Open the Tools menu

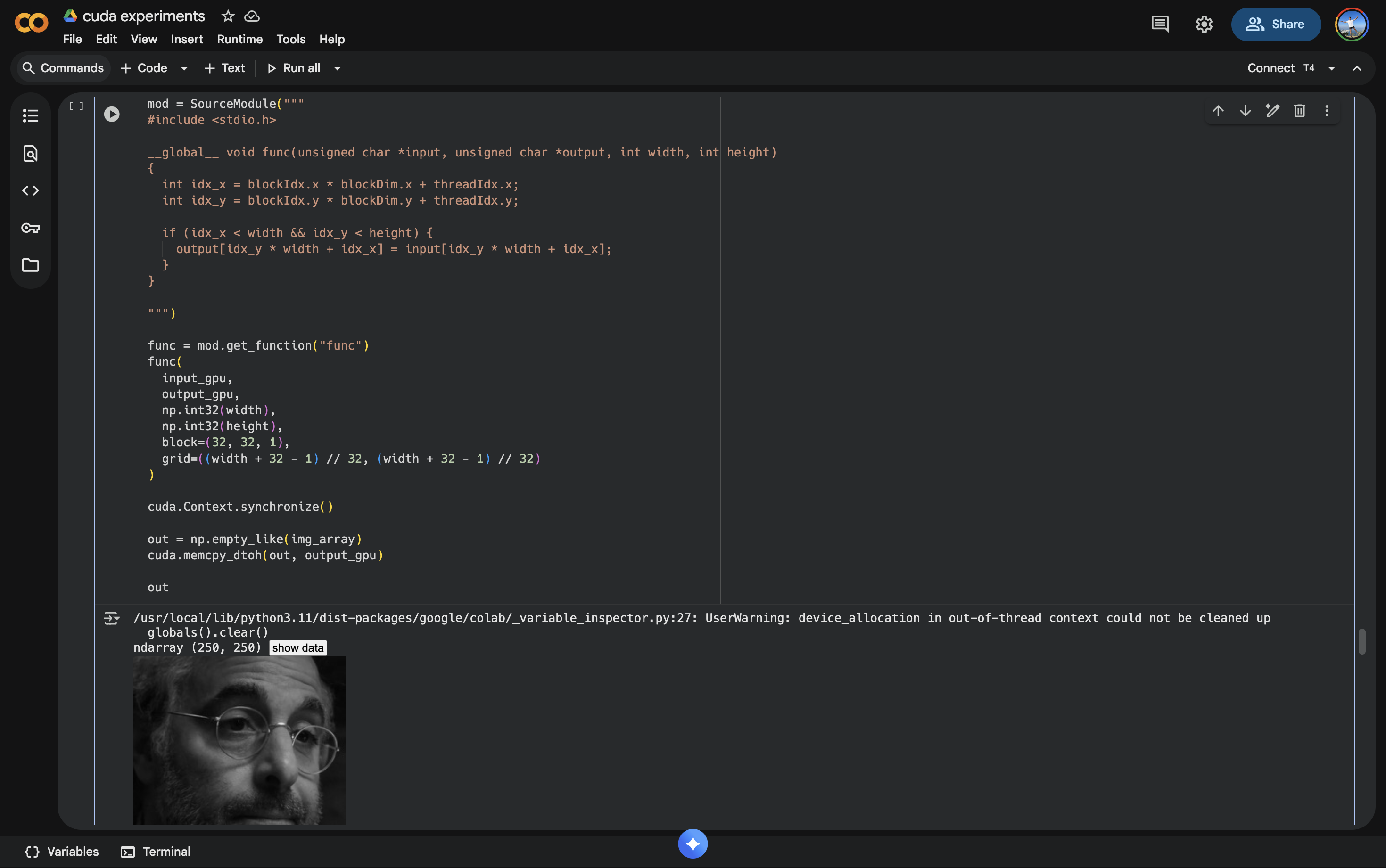[x=290, y=39]
